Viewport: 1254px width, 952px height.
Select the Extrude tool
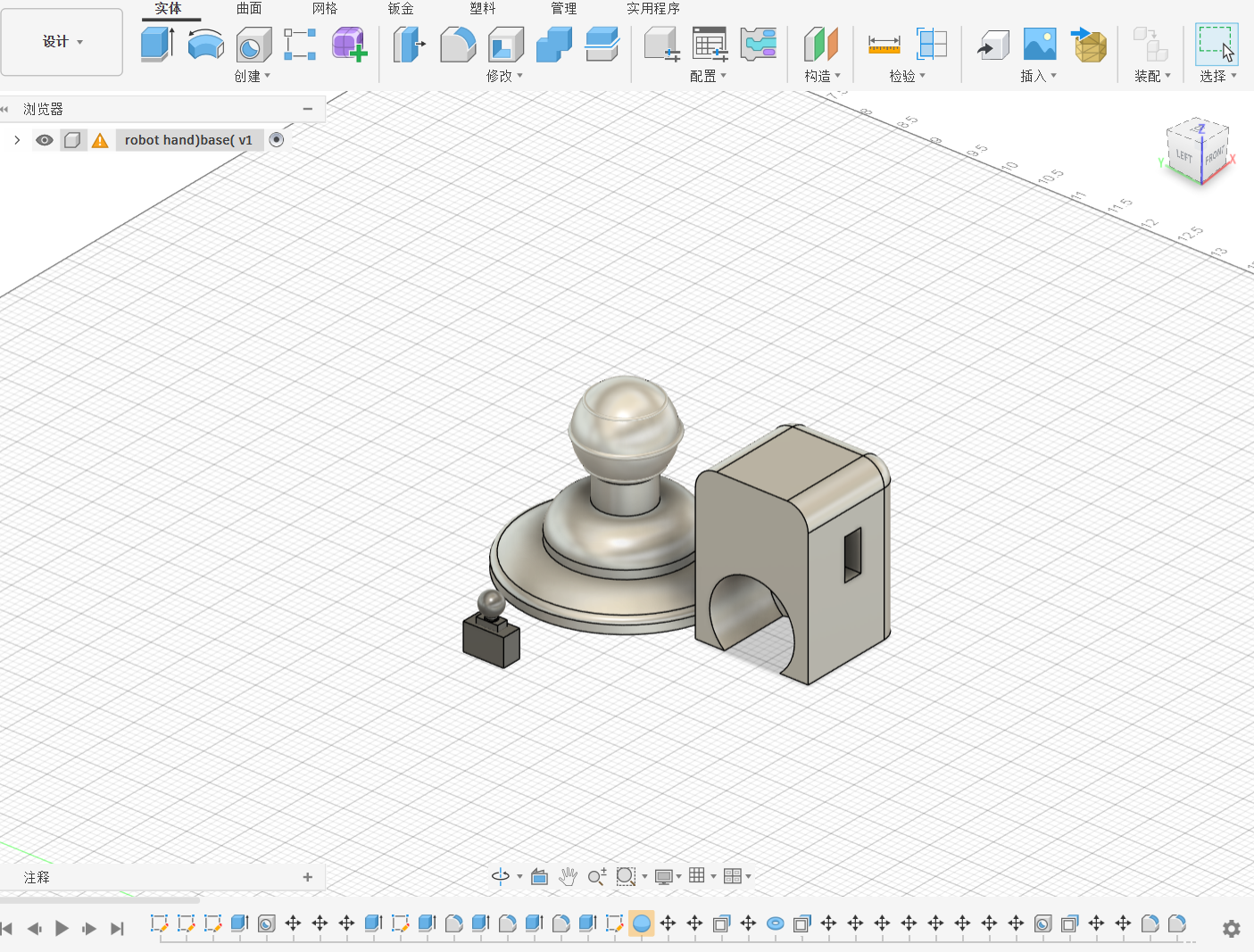tap(158, 44)
